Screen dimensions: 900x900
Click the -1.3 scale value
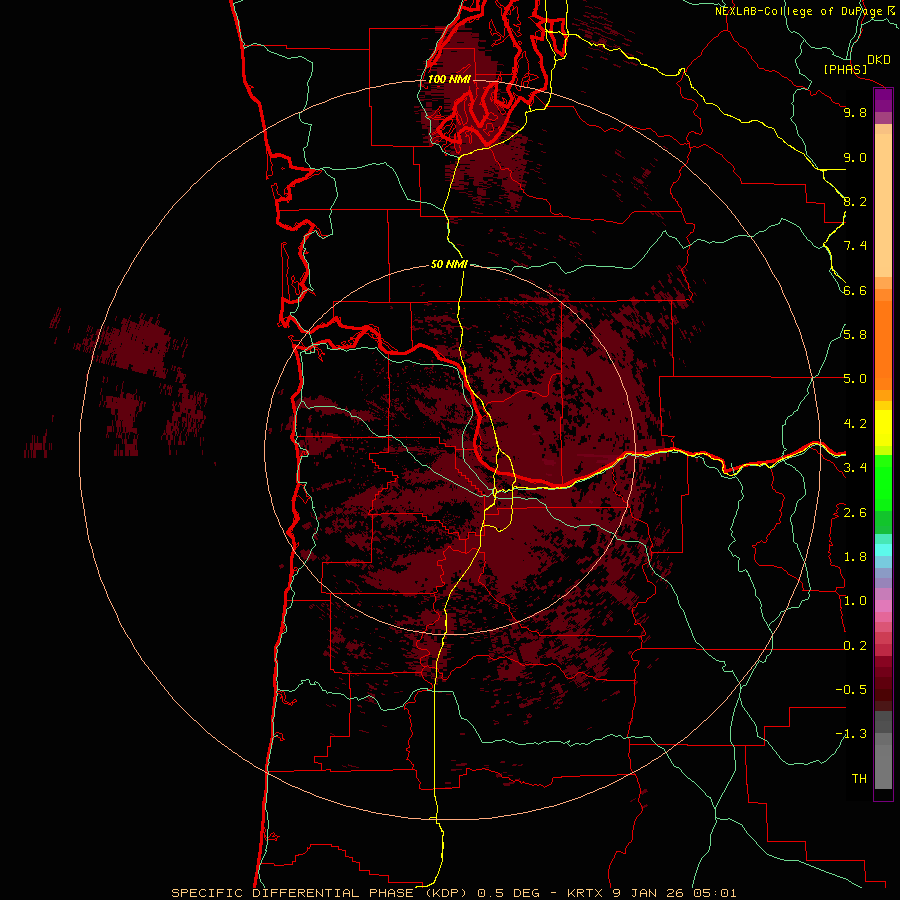(851, 734)
